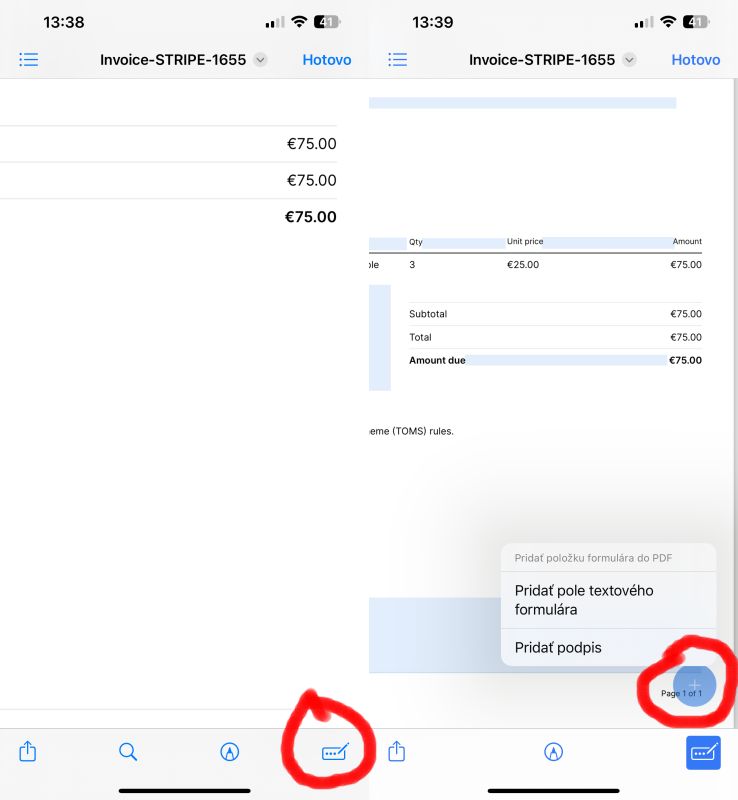Image resolution: width=738 pixels, height=800 pixels.
Task: Tap the blue form field beside Amount due
Action: tap(565, 360)
